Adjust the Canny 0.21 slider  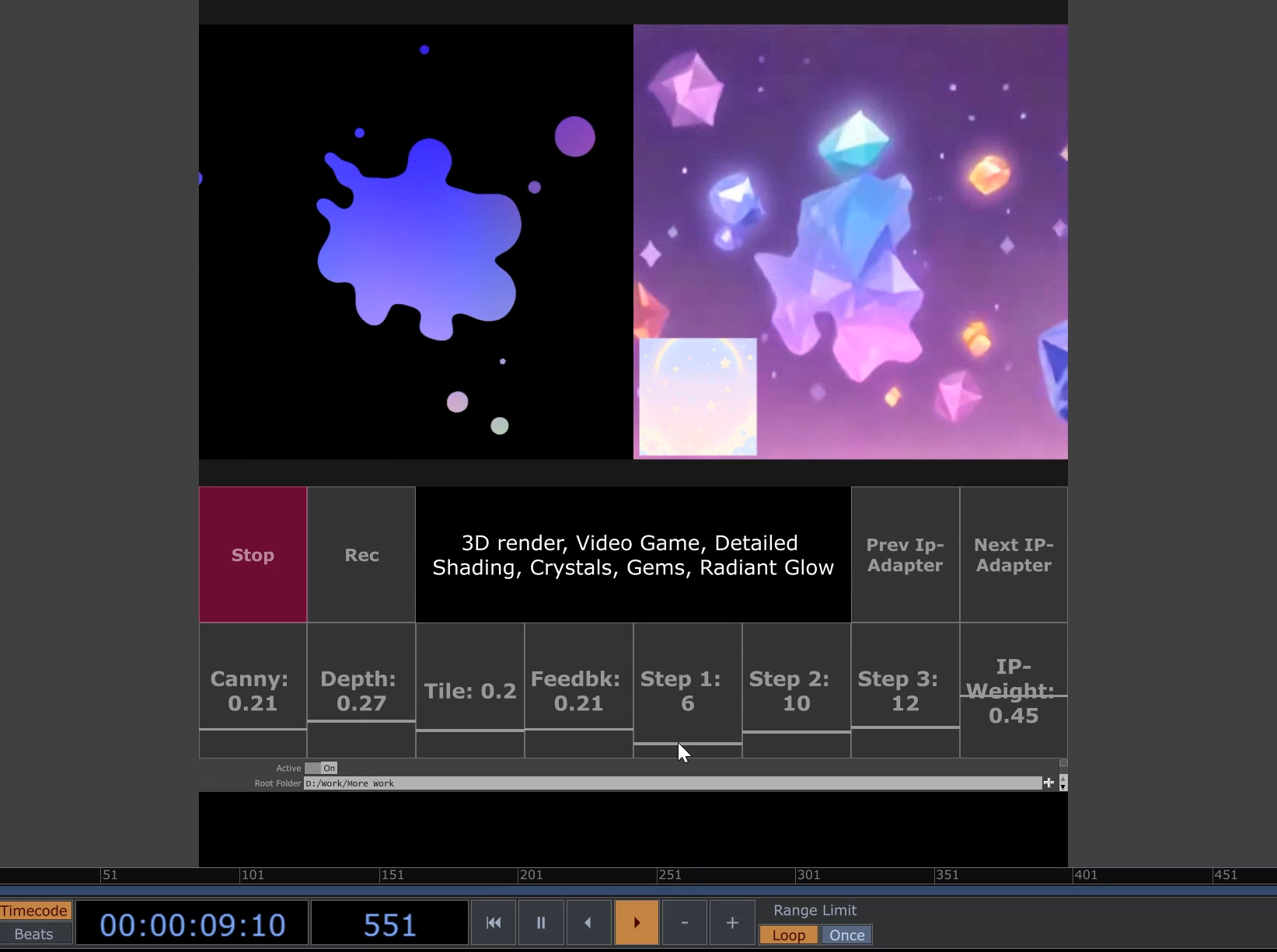point(253,691)
